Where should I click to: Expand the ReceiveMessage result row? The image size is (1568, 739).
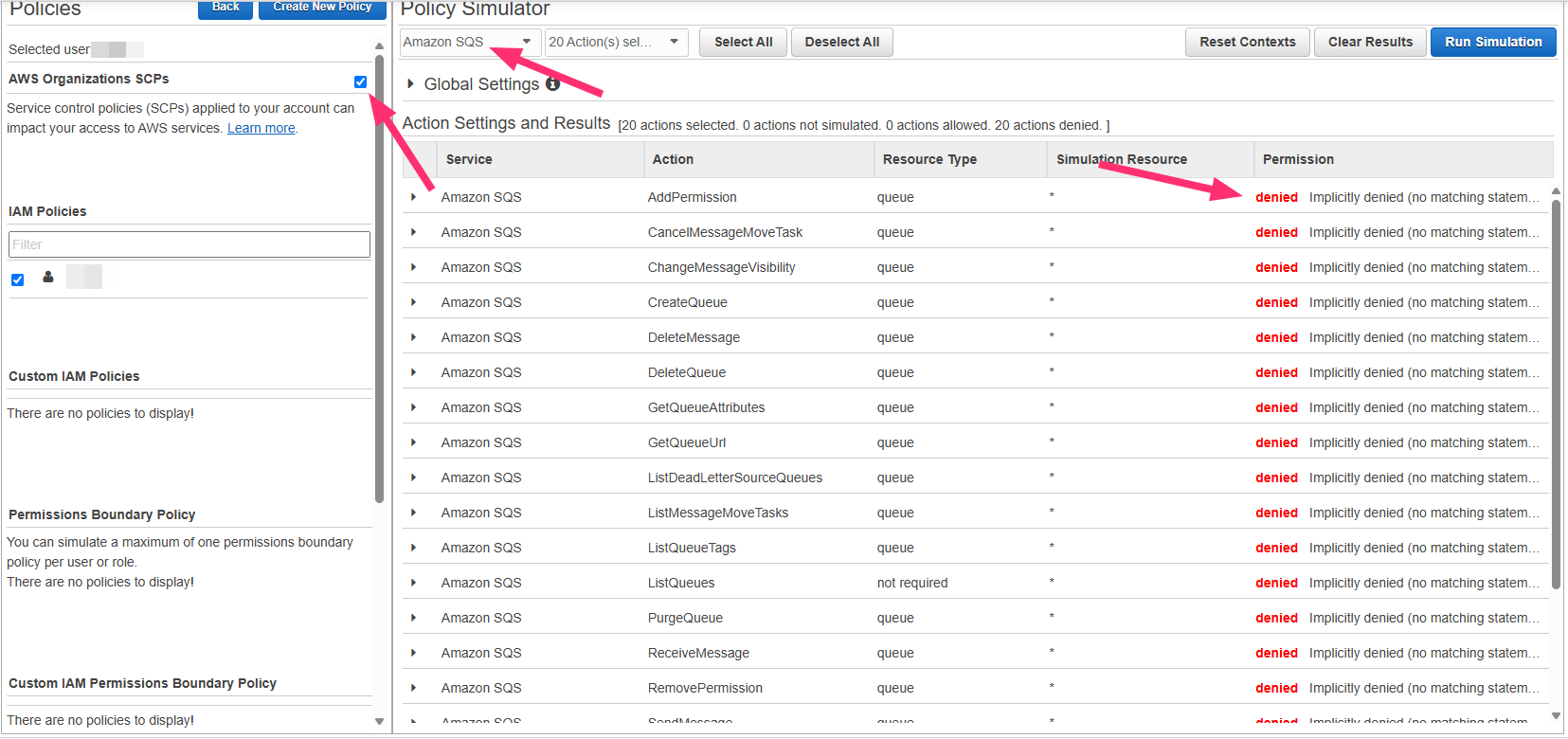click(413, 653)
